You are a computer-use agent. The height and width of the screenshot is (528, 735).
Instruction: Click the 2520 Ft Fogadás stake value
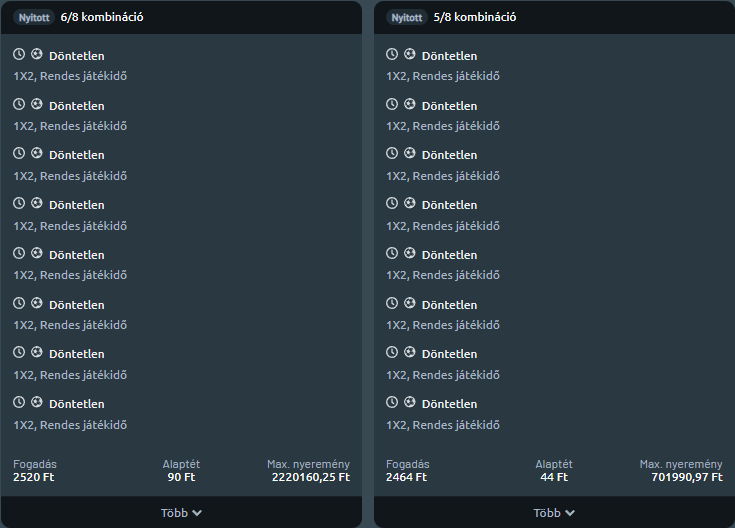33,477
